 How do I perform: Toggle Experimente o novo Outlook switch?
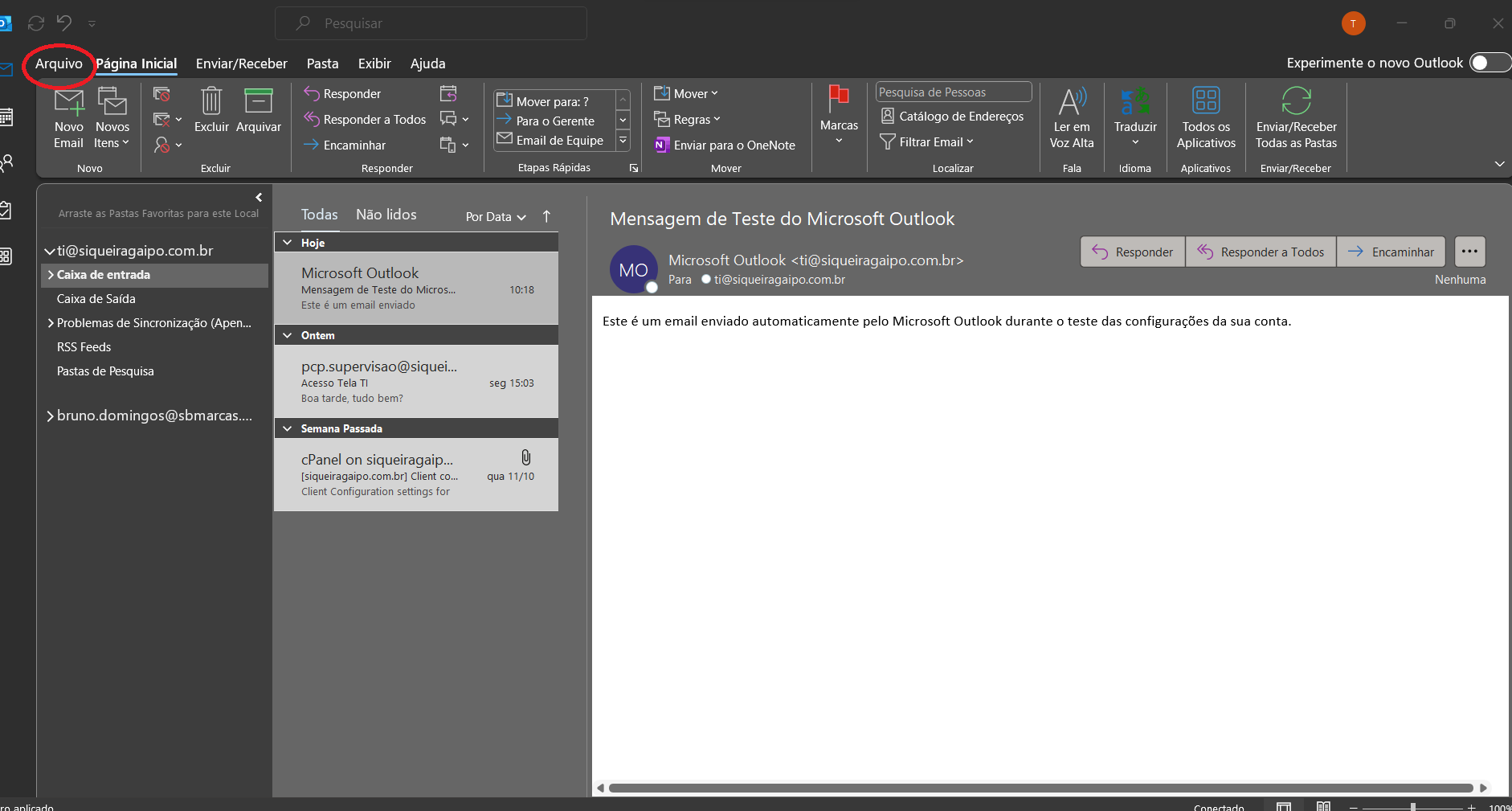(x=1490, y=63)
